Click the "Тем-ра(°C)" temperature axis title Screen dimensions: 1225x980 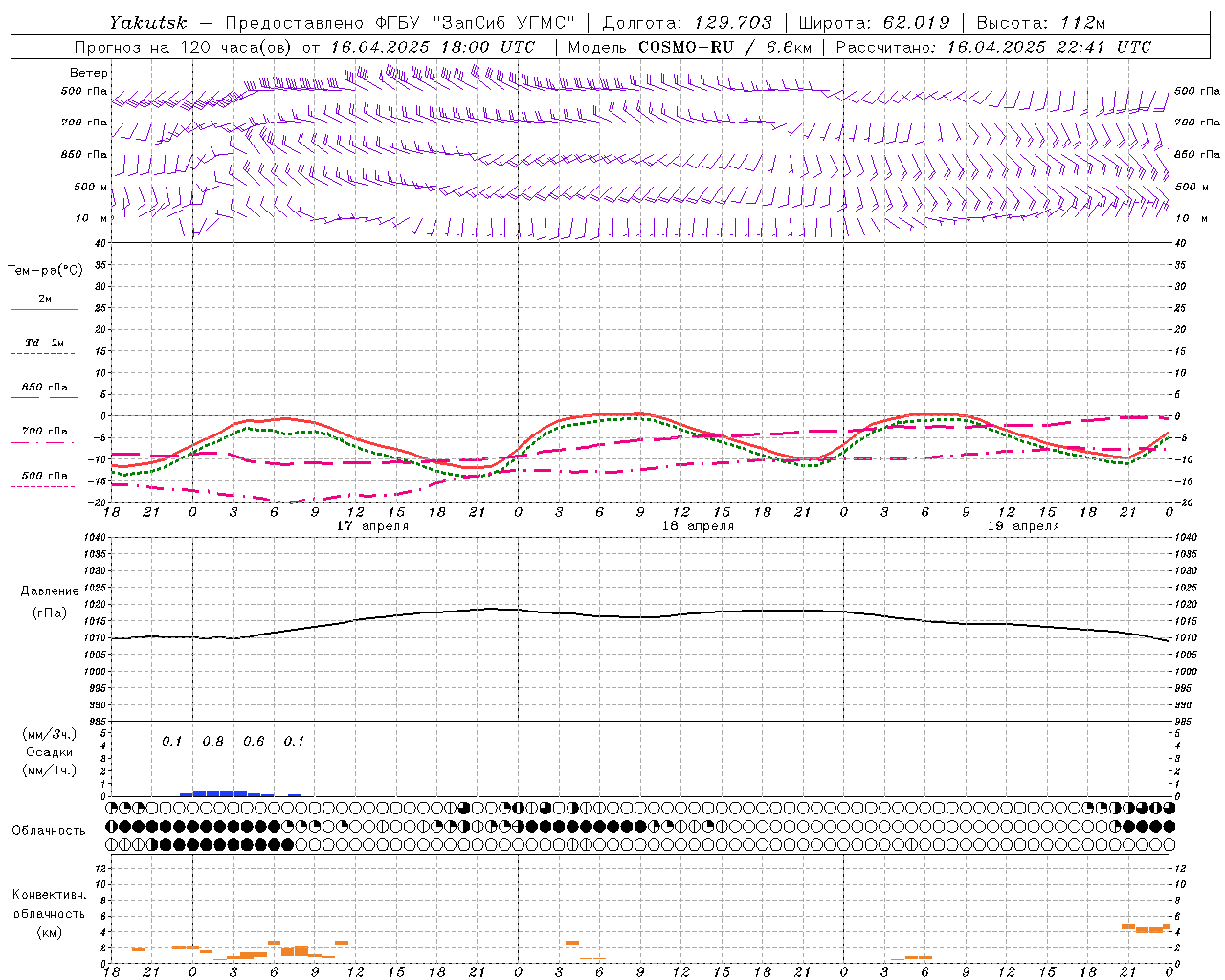[x=45, y=271]
